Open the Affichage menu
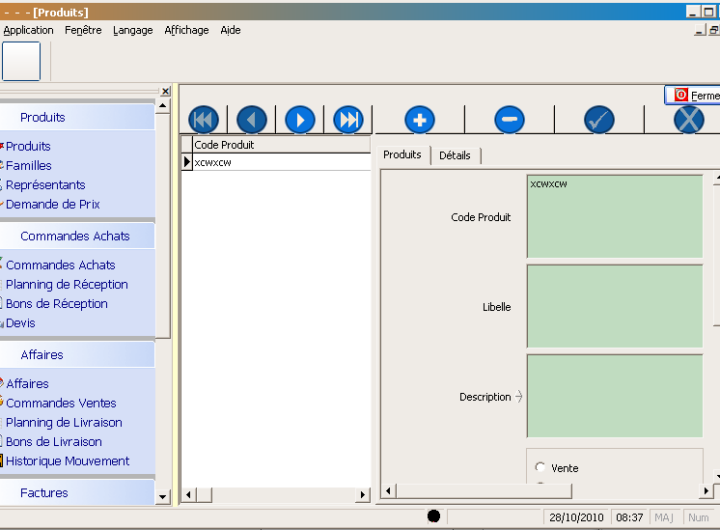 pyautogui.click(x=186, y=30)
